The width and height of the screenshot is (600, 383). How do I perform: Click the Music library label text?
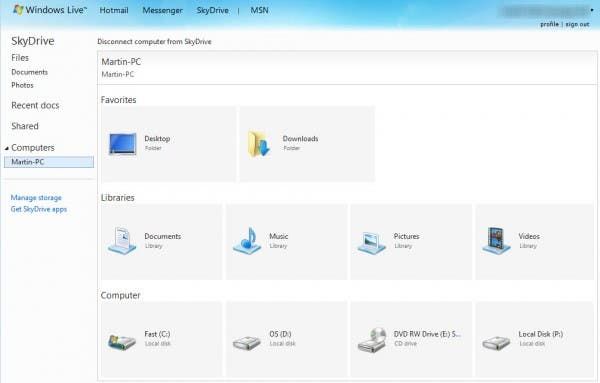pos(279,236)
